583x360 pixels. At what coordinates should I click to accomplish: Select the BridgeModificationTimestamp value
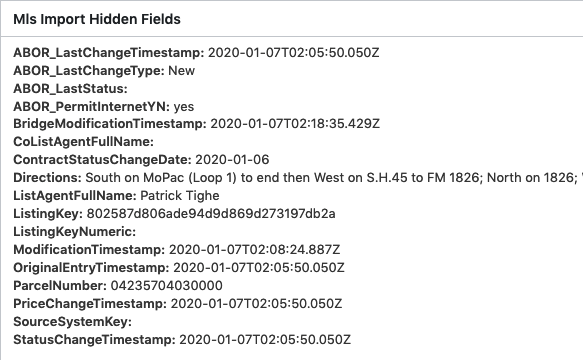click(295, 123)
